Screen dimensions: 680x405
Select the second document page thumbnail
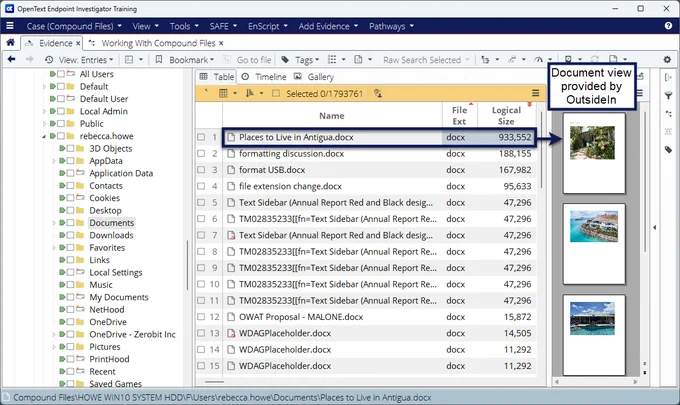pyautogui.click(x=594, y=244)
